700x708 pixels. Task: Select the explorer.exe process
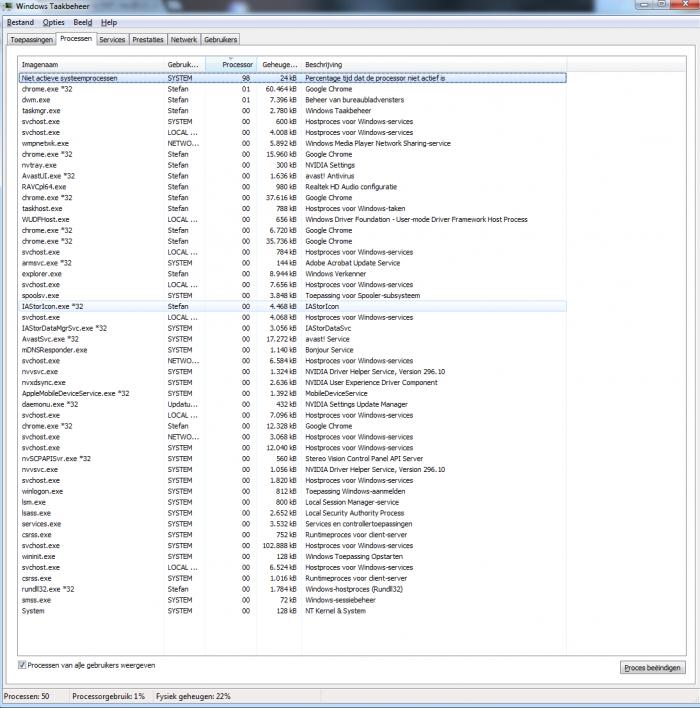pyautogui.click(x=293, y=274)
